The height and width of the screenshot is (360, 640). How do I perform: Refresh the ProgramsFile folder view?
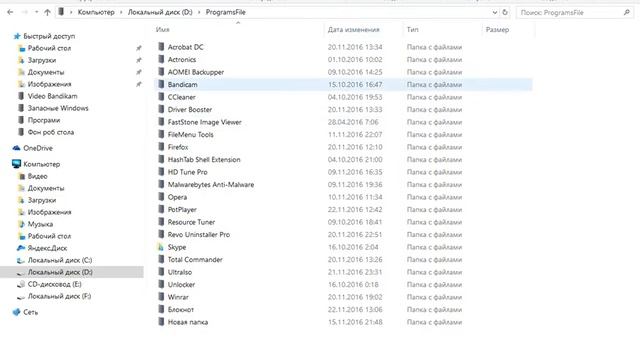505,12
